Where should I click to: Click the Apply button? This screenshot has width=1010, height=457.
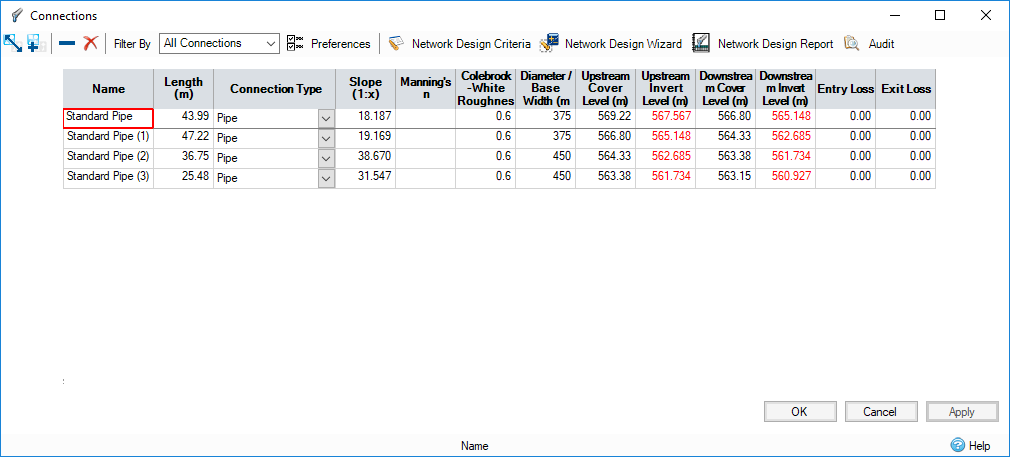[x=962, y=412]
